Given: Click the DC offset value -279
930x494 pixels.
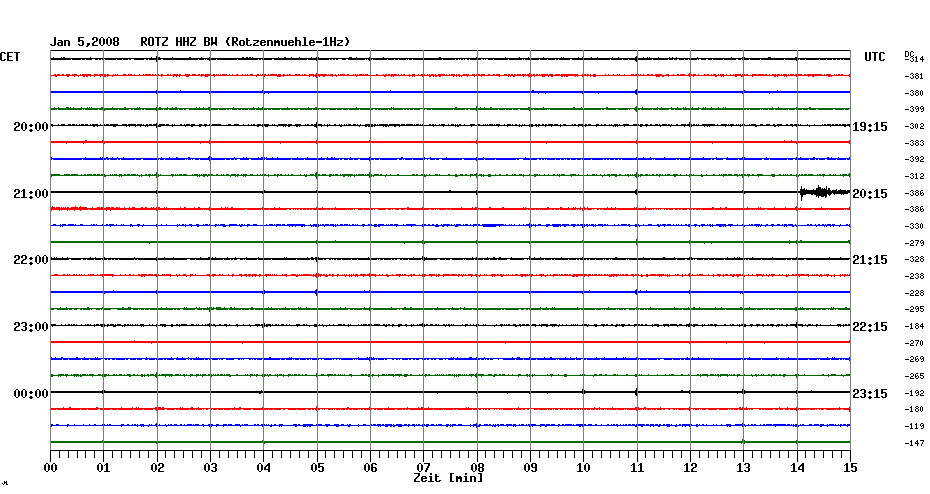Looking at the screenshot, I should 914,243.
